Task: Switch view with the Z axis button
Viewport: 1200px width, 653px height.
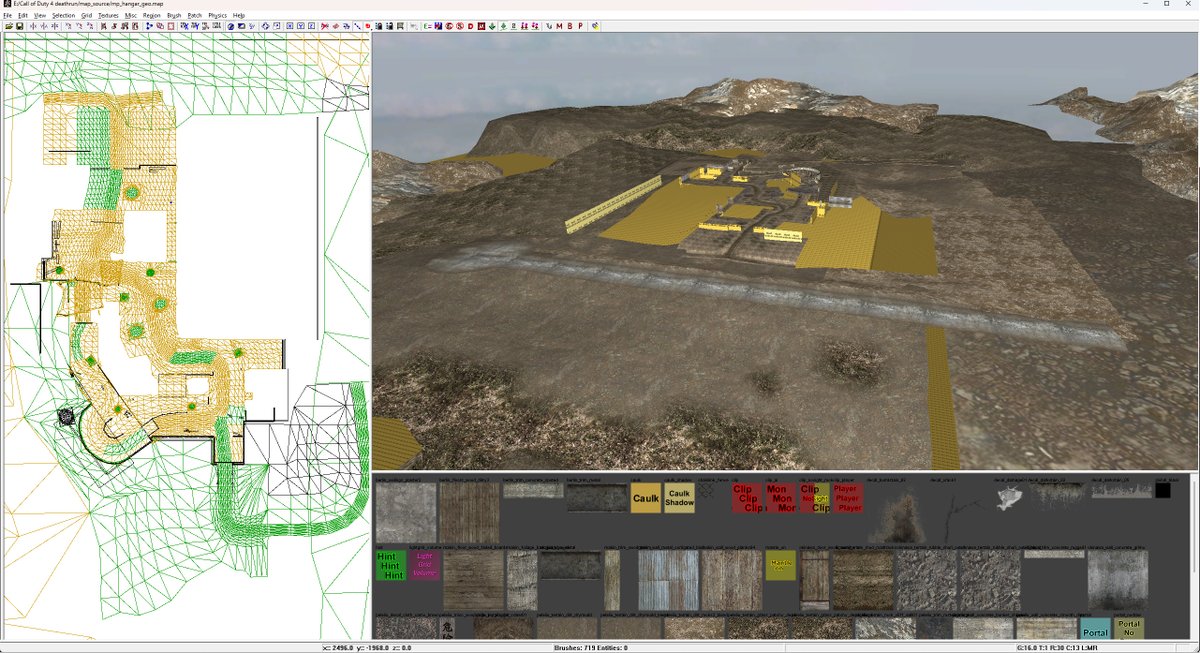Action: [x=312, y=26]
